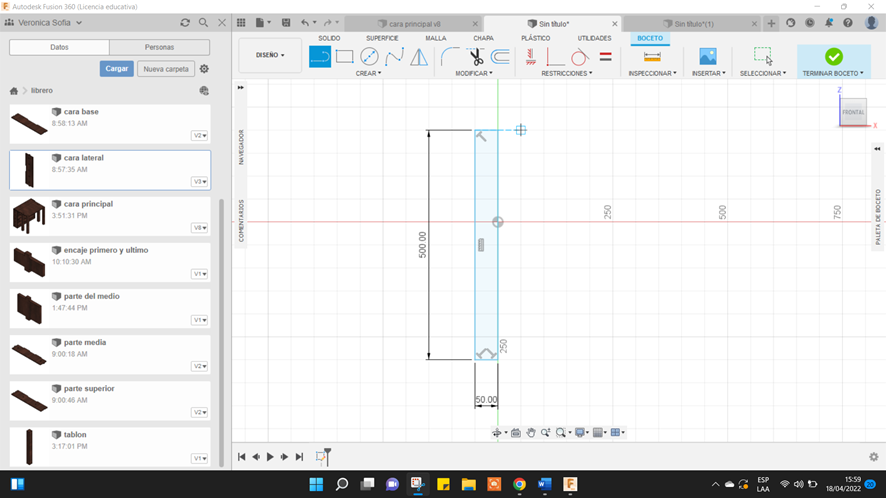Click the FRONTAL view cube face
The height and width of the screenshot is (498, 886).
[x=852, y=112]
